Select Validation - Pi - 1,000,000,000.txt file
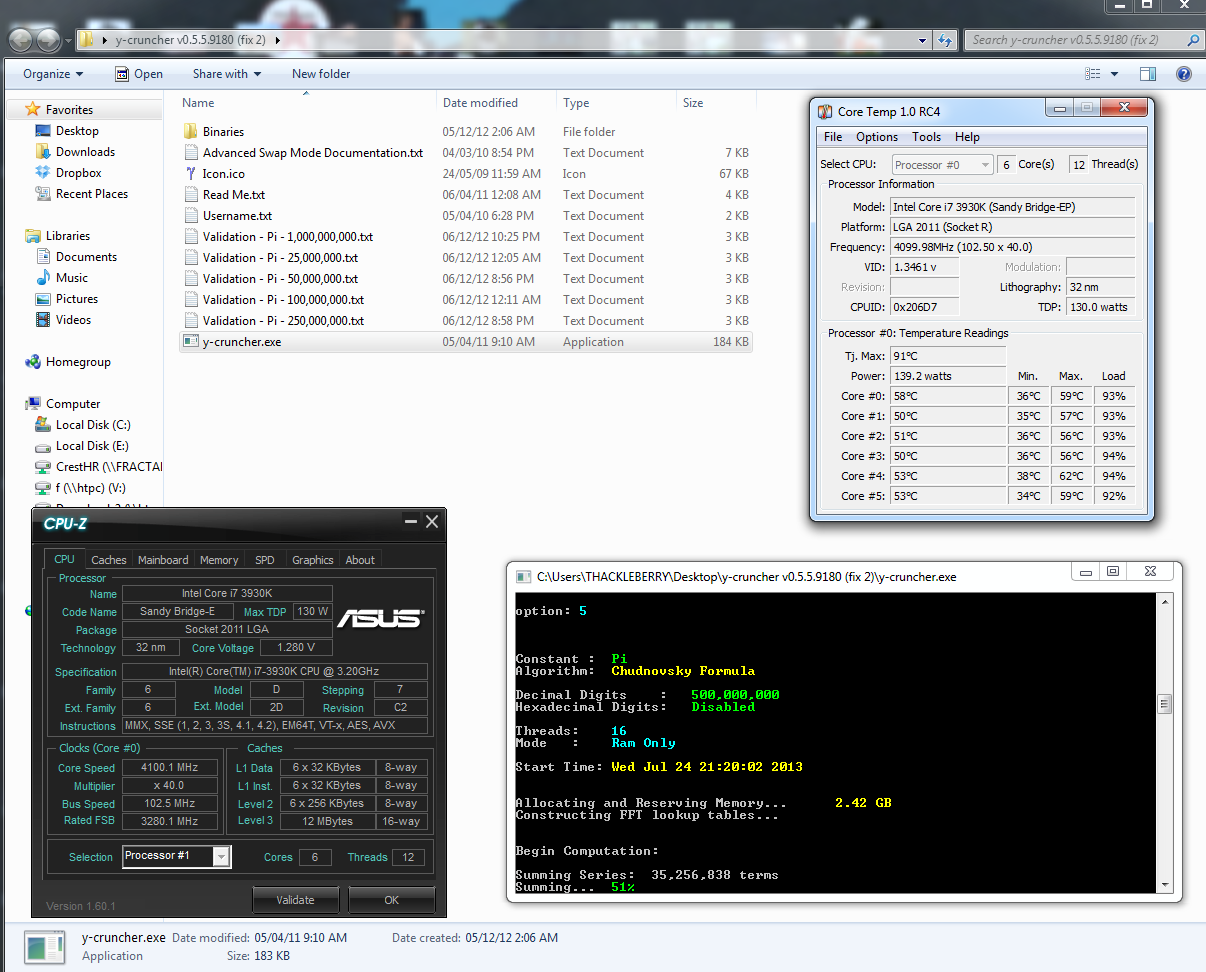 coord(288,237)
